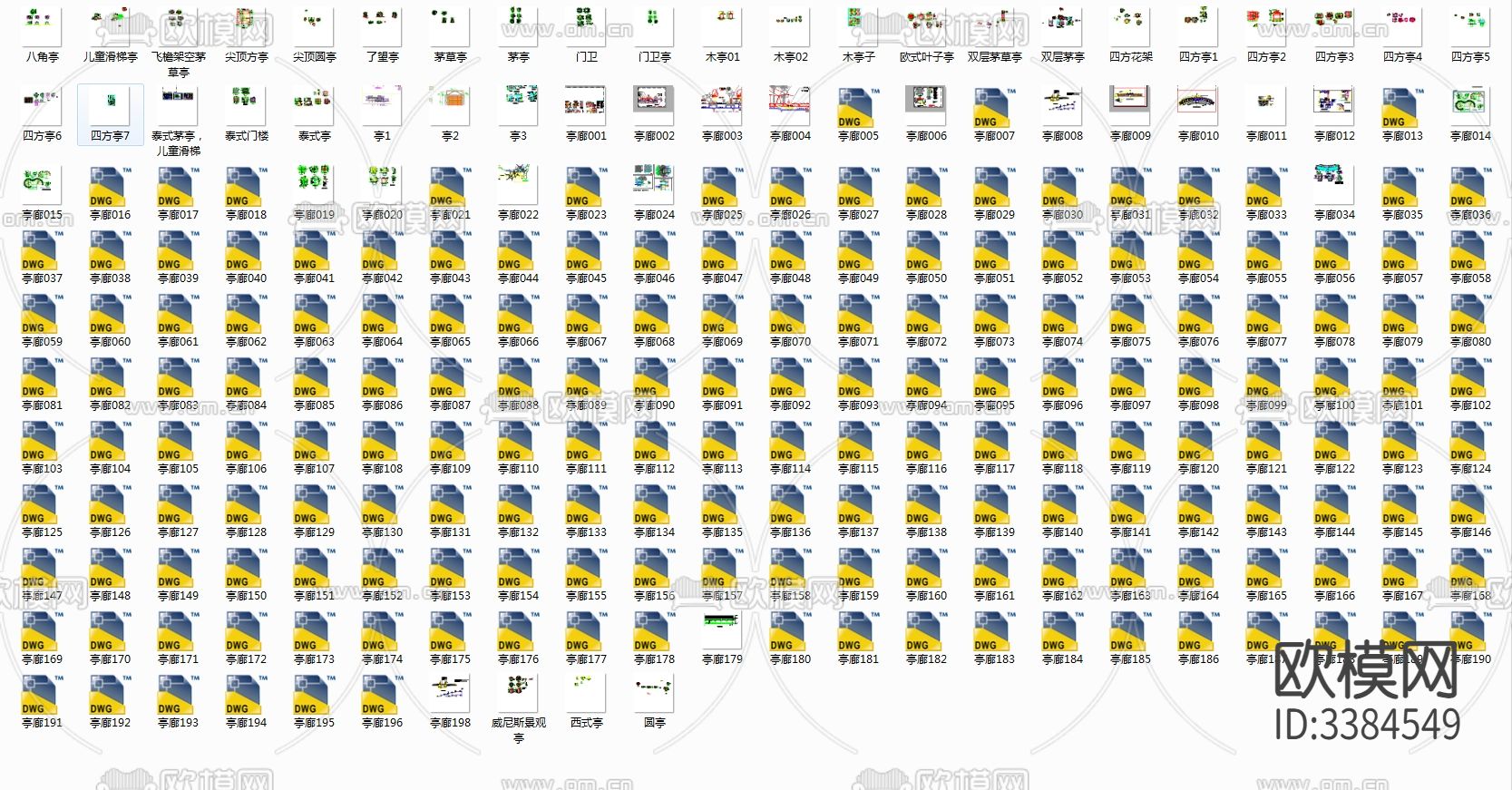
Task: Select the 亭廊081 DWG icon
Action: point(42,376)
